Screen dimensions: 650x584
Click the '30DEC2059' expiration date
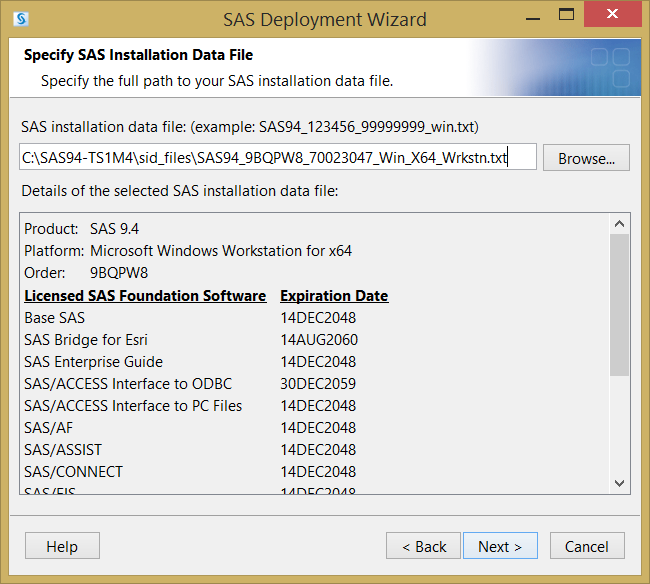pos(318,384)
